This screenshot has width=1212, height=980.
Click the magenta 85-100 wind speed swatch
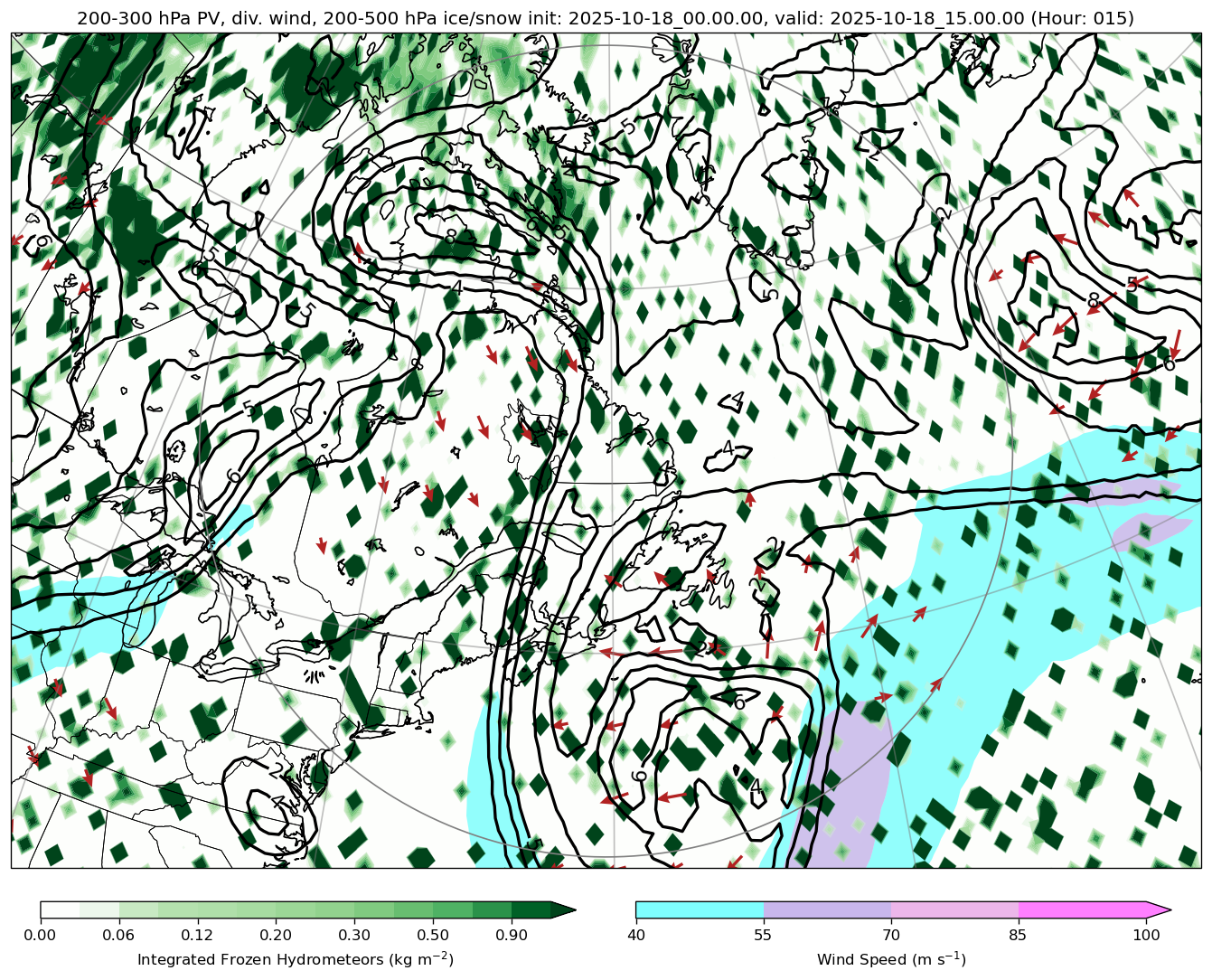pos(1082,909)
